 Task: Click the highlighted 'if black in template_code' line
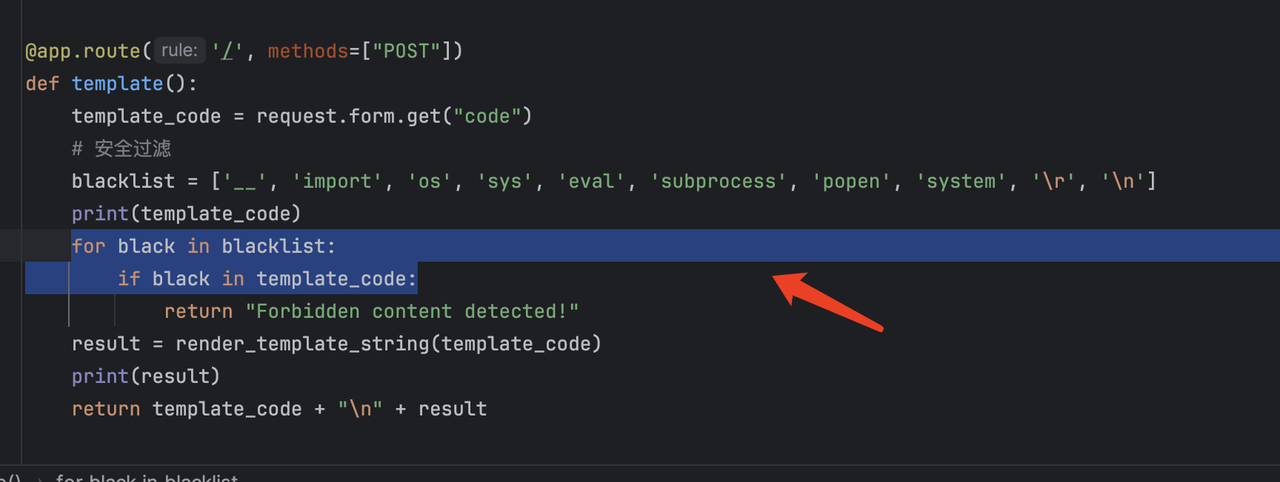267,279
